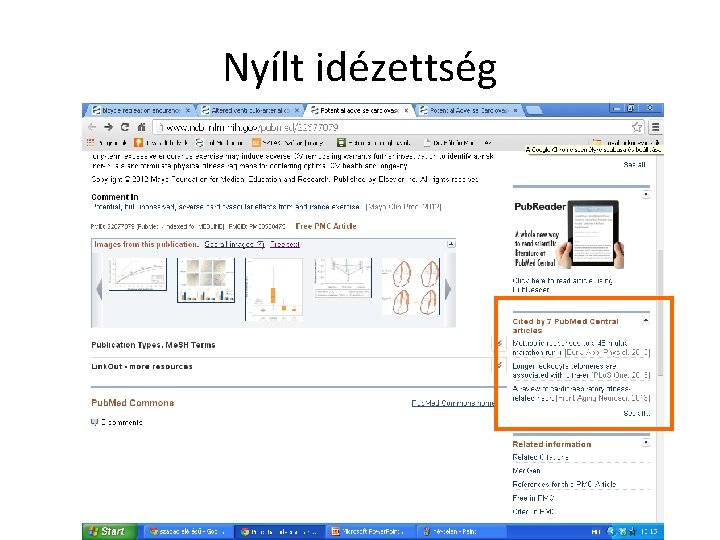Open the 'Free in PMC' link
The height and width of the screenshot is (540, 720).
click(533, 498)
